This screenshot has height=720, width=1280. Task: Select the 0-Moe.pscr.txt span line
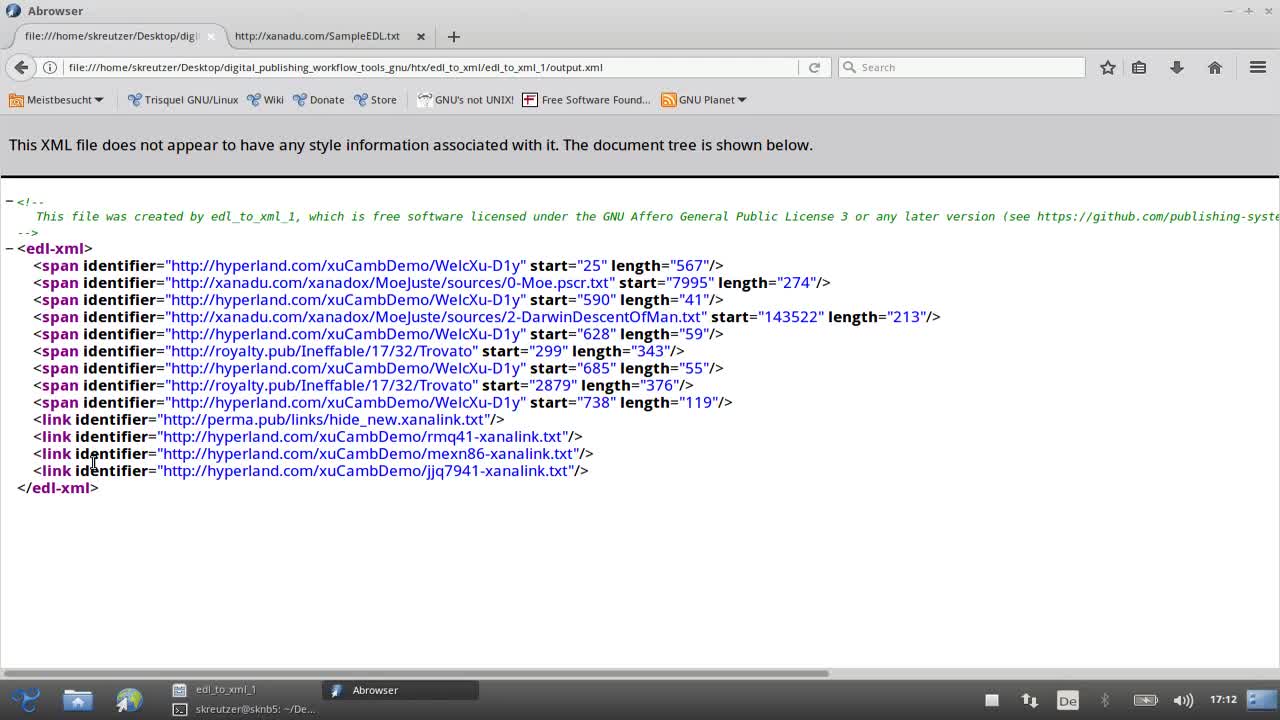pyautogui.click(x=431, y=282)
